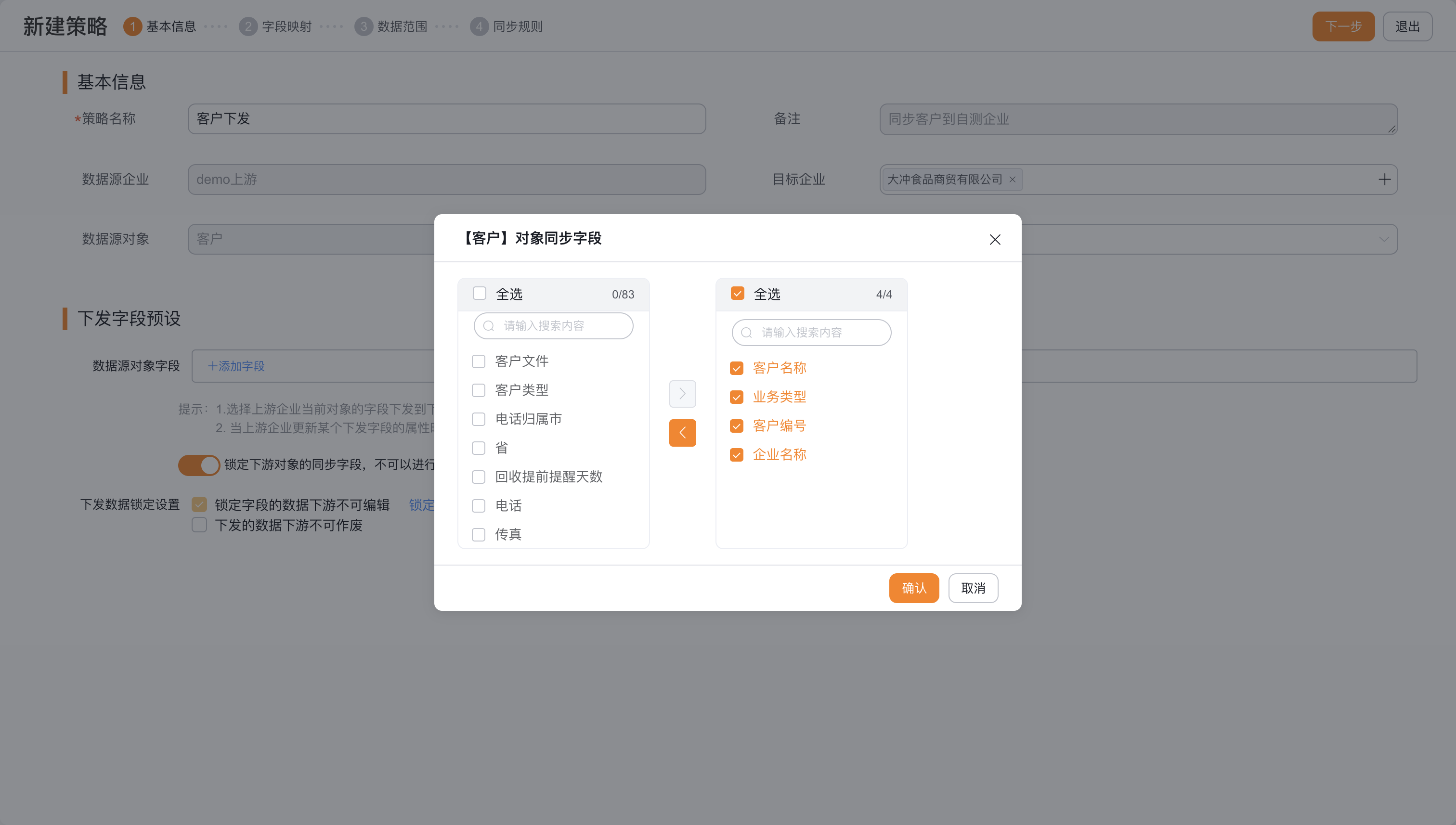This screenshot has width=1456, height=825.
Task: Click the 取消 button
Action: pyautogui.click(x=973, y=588)
